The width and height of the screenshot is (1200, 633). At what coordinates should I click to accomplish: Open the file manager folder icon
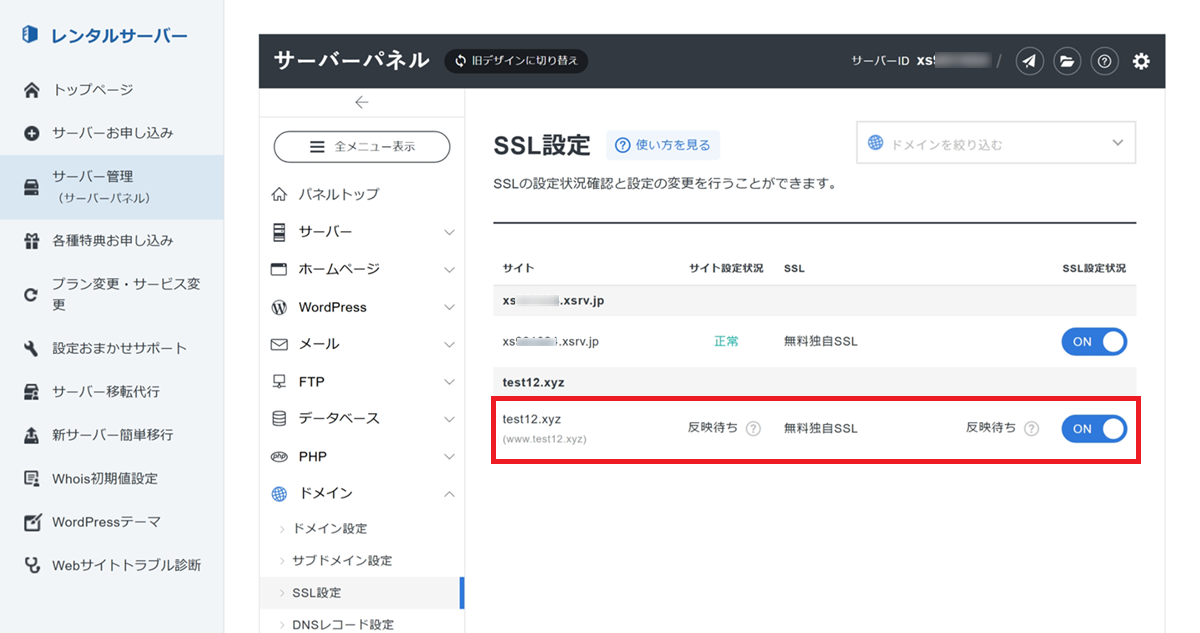(x=1067, y=61)
